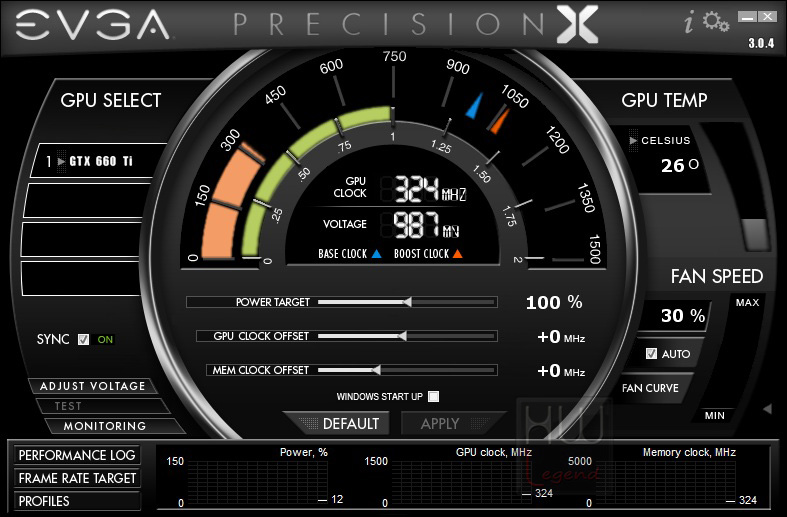The width and height of the screenshot is (787, 517).
Task: Open the Monitoring tab
Action: pyautogui.click(x=114, y=426)
